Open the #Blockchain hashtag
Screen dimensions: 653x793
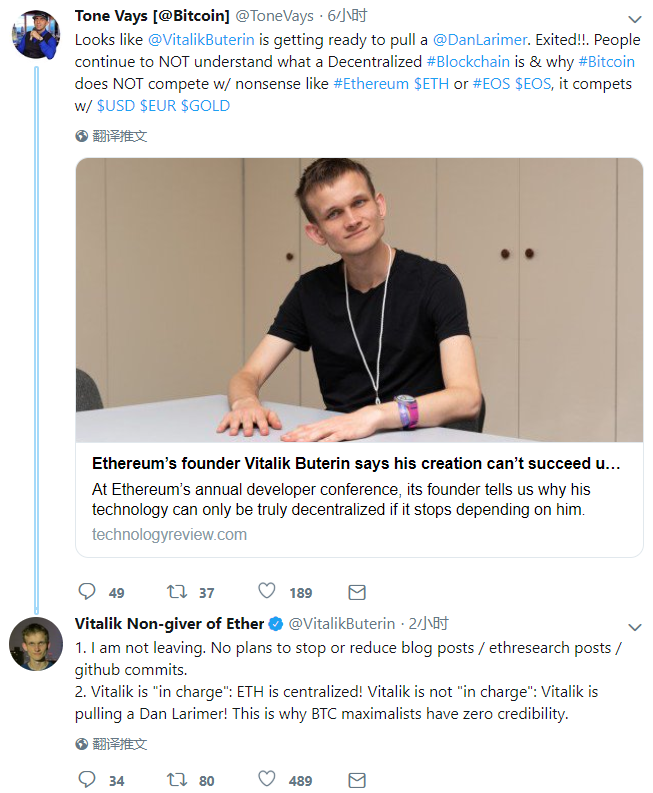point(468,62)
